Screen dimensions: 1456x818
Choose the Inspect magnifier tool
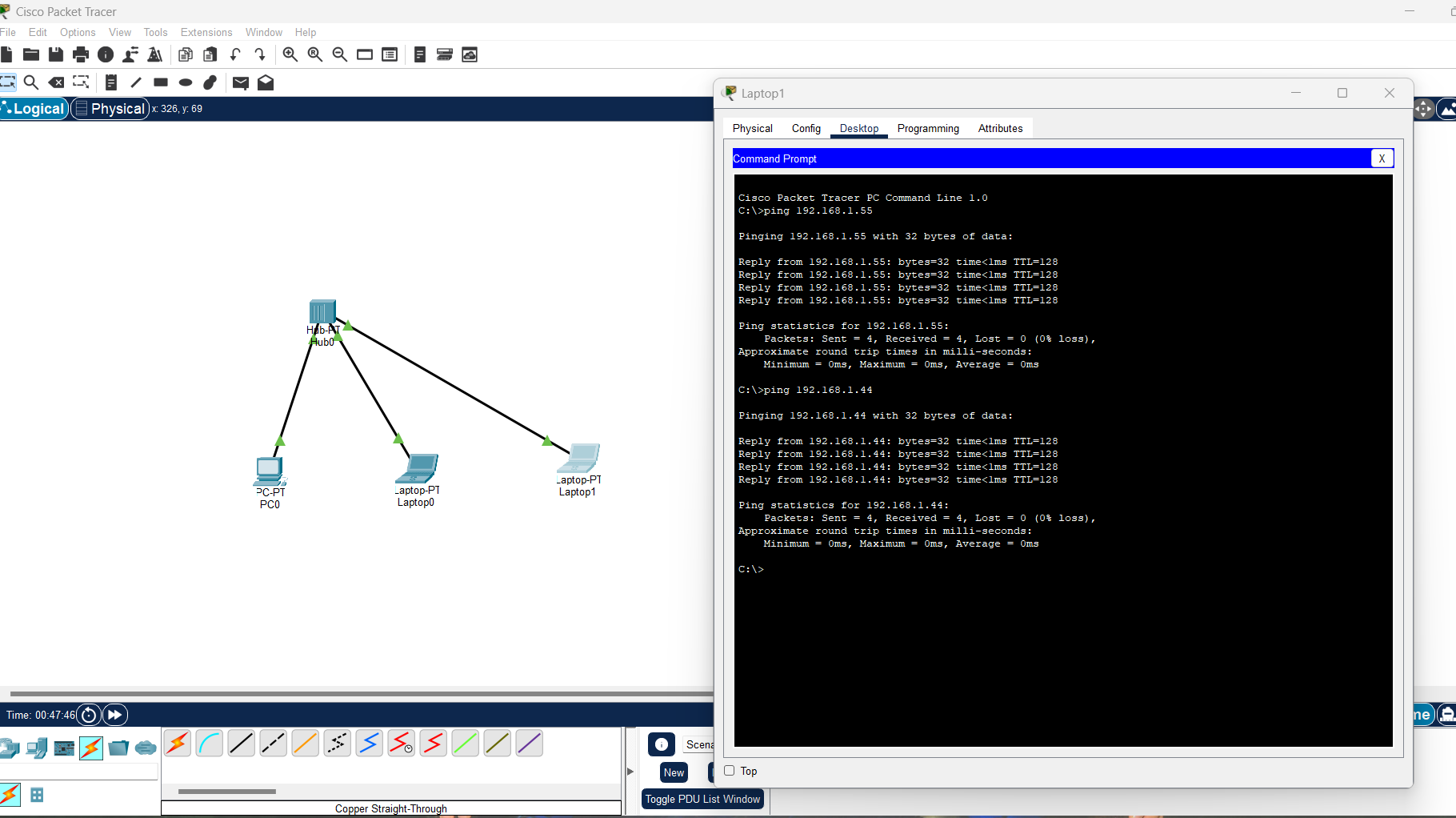pyautogui.click(x=31, y=82)
